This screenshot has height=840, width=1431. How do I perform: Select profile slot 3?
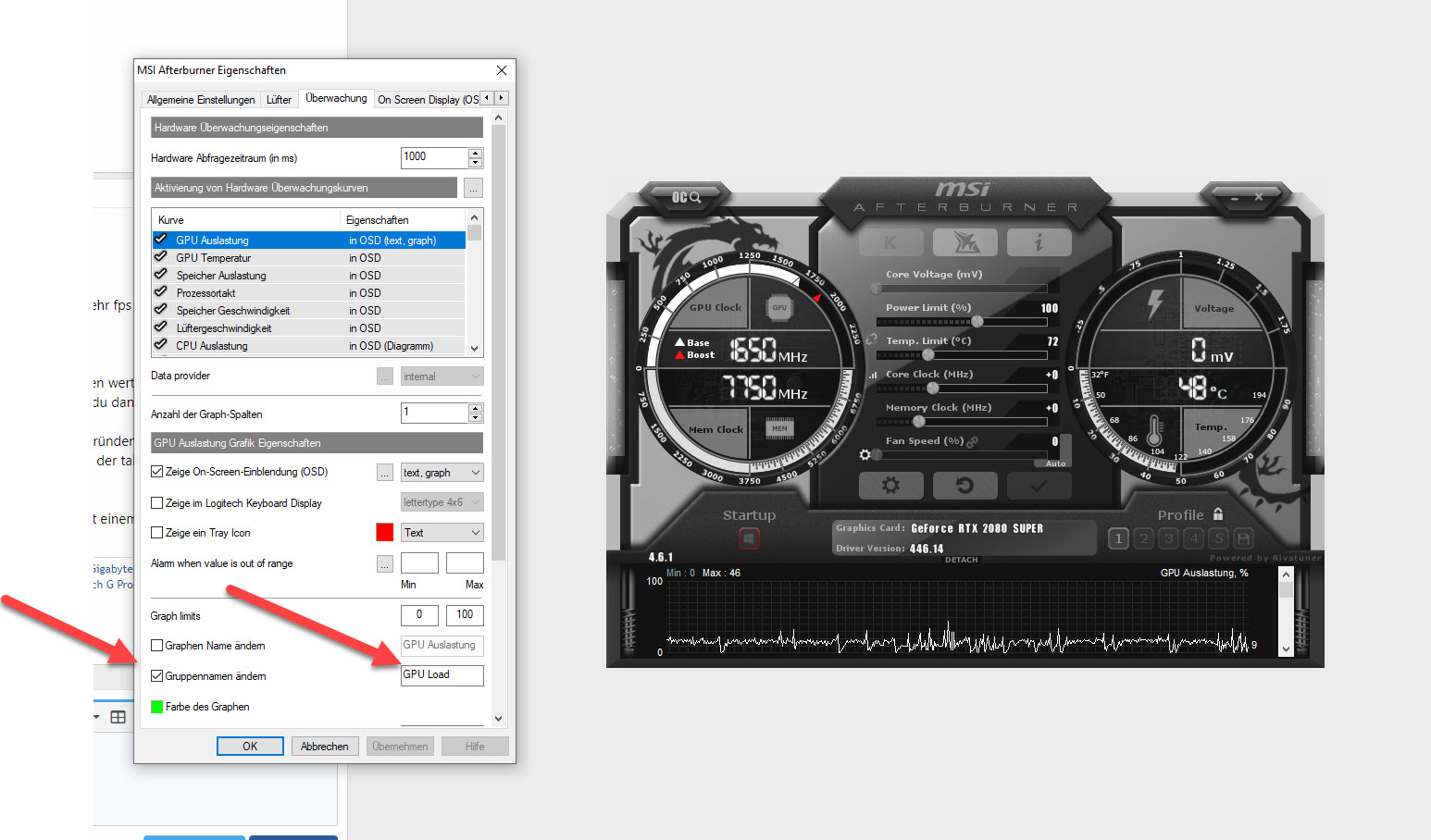1169,538
